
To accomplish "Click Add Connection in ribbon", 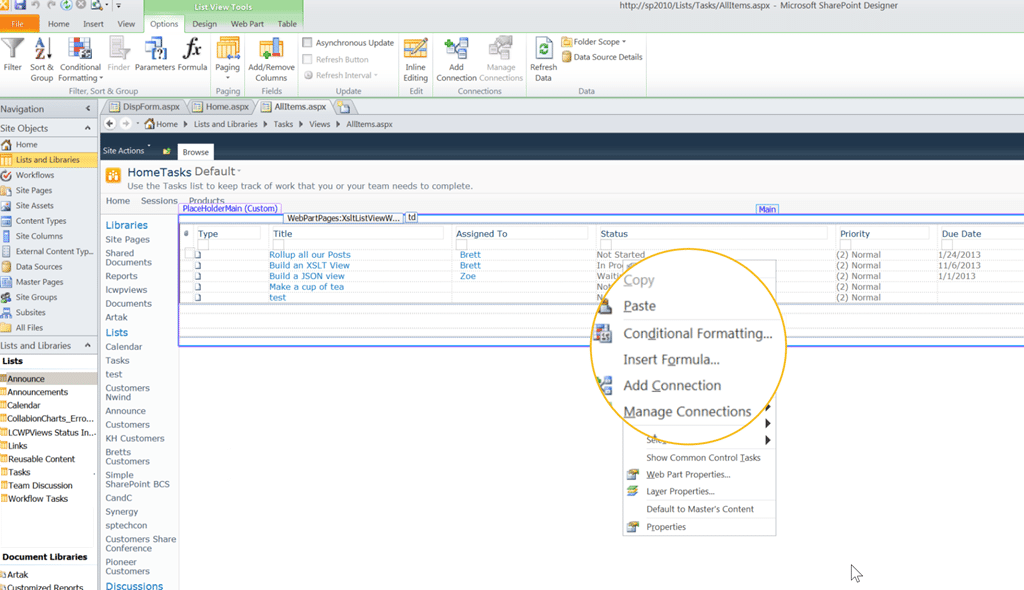I will [456, 59].
